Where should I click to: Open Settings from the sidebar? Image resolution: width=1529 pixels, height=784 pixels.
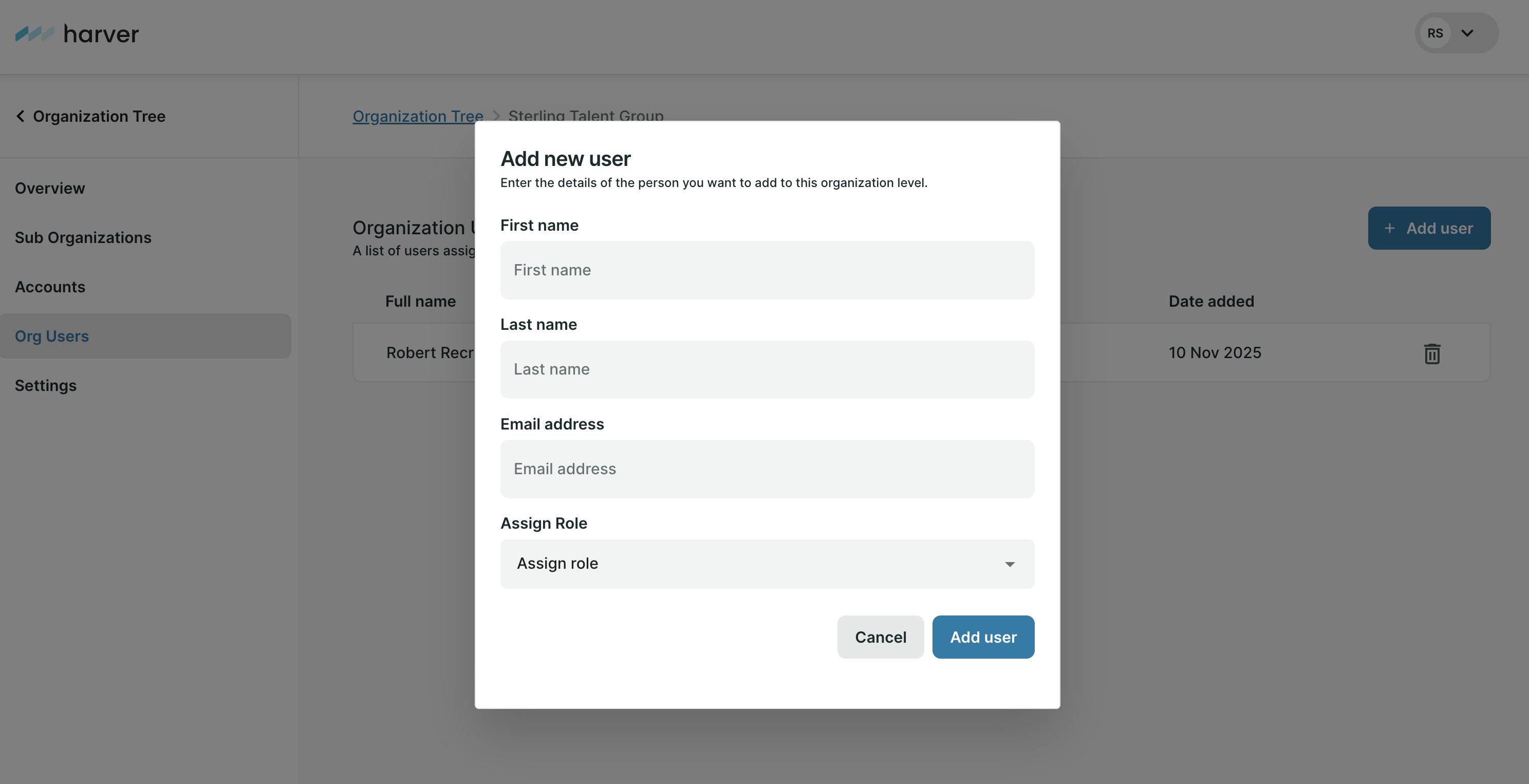[46, 385]
